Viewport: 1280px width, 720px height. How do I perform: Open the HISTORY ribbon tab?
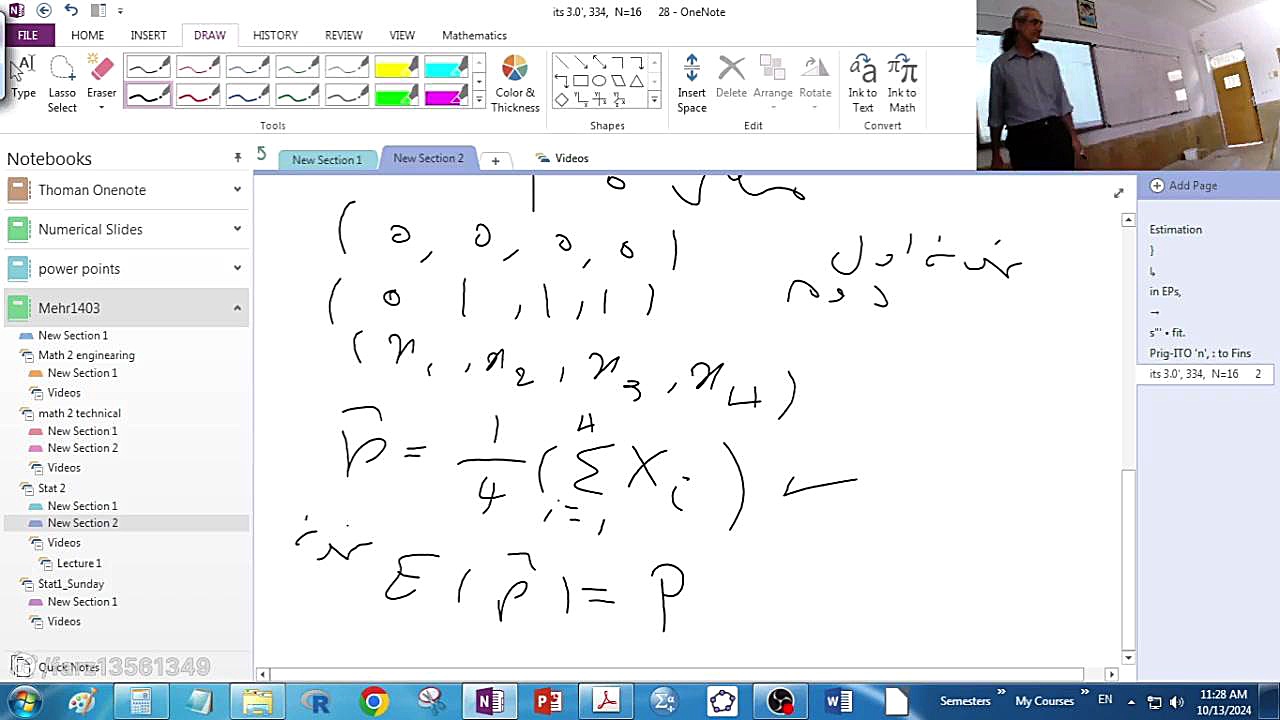[x=275, y=35]
